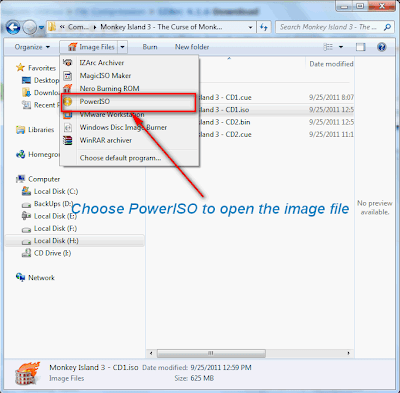Click the WinRAR archiver books icon
This screenshot has height=393, width=400.
tap(68, 140)
